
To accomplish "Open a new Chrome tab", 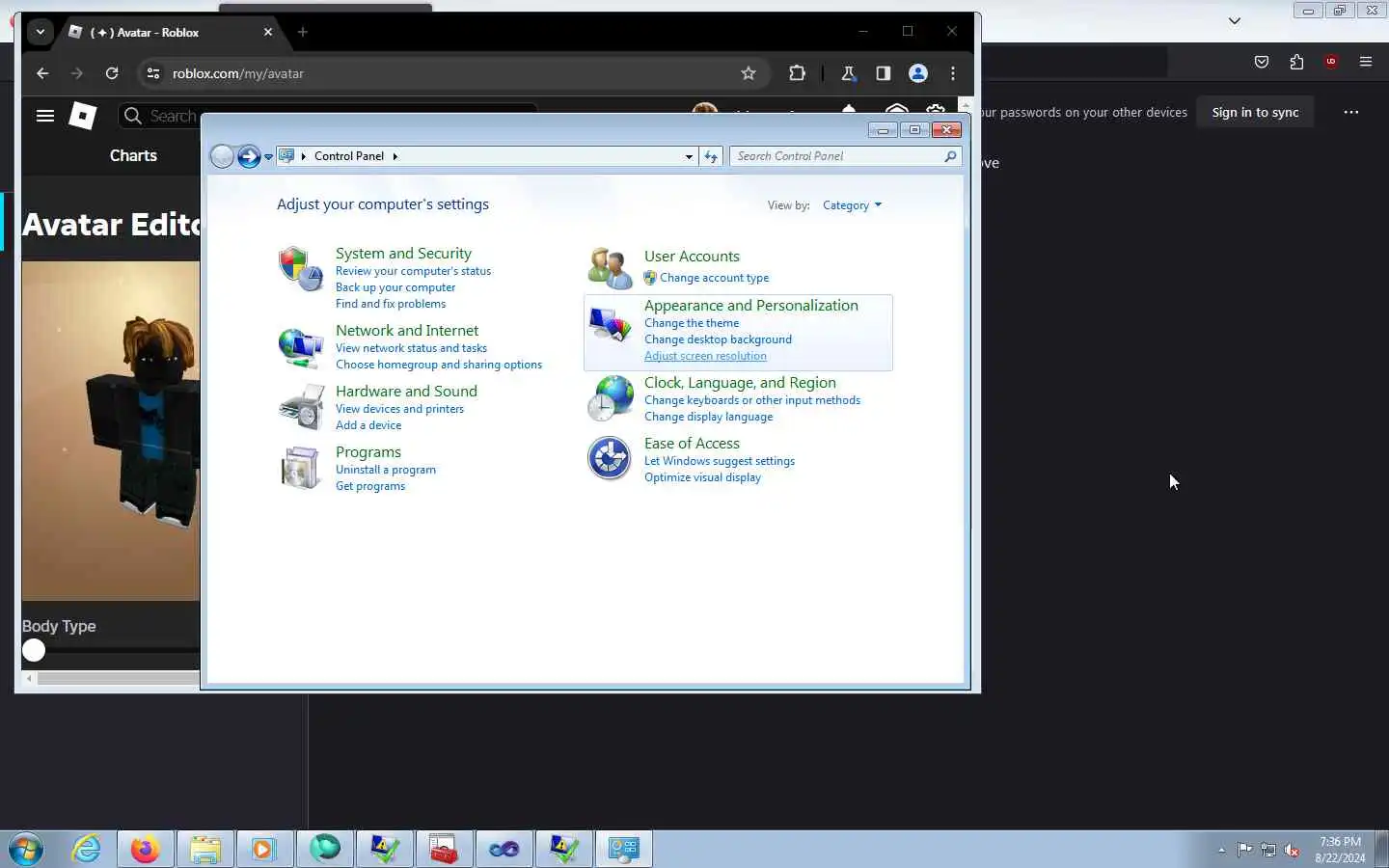I will [303, 32].
